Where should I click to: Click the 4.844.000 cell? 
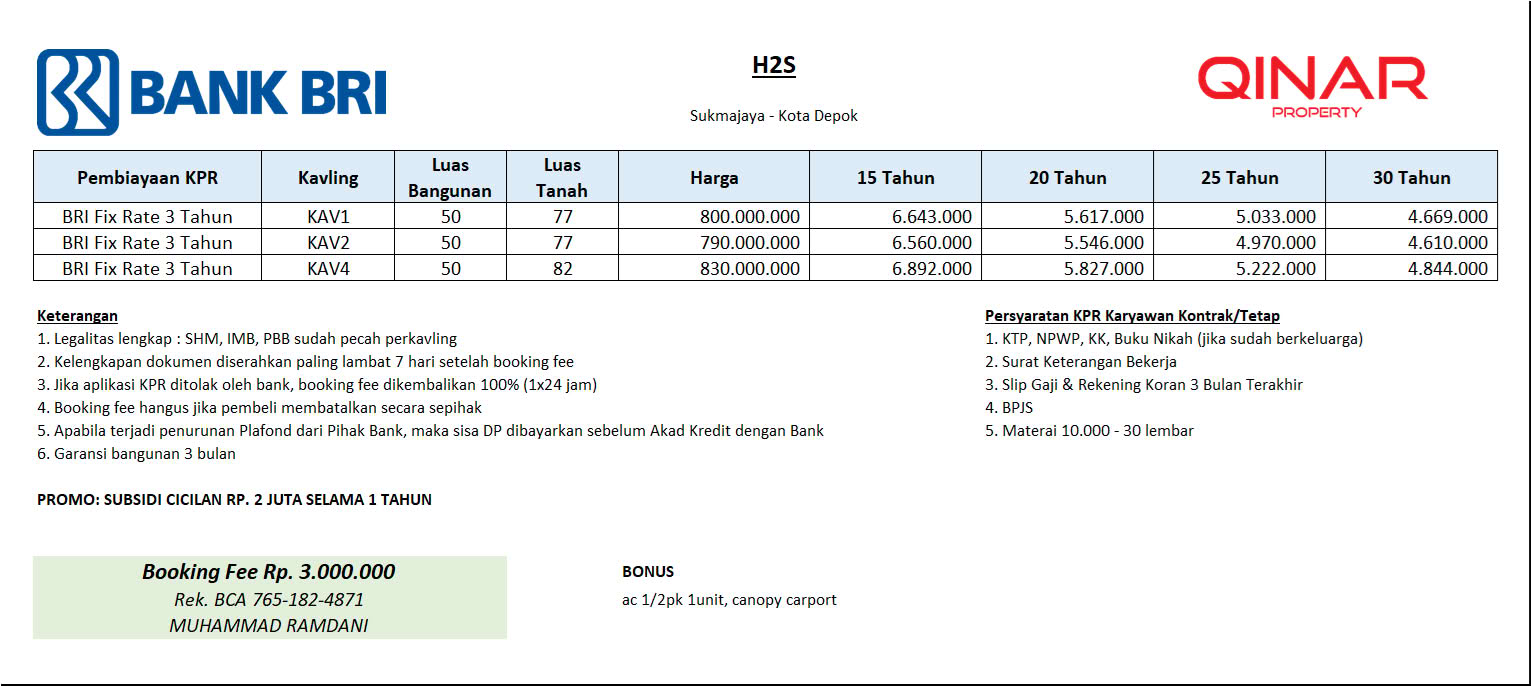click(1412, 268)
